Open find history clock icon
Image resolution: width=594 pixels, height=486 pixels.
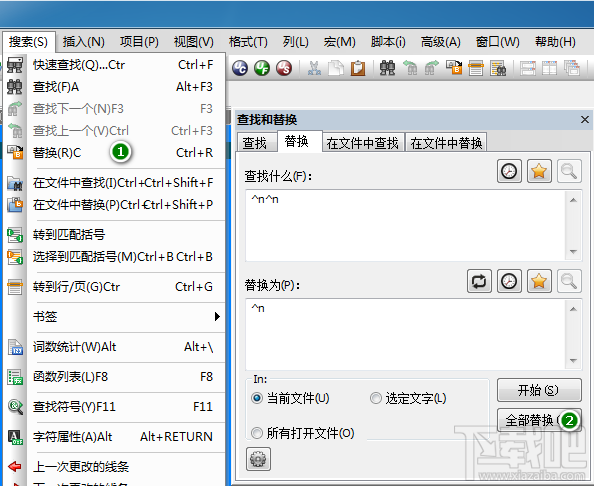(509, 171)
